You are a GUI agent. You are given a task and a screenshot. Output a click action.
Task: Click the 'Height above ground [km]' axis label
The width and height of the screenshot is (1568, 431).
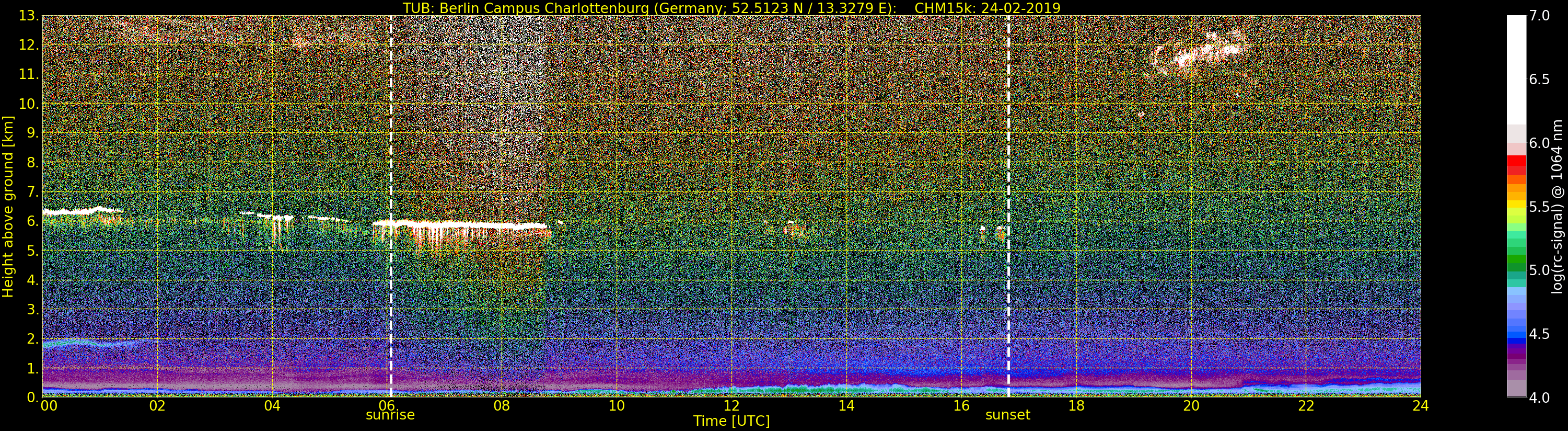point(8,206)
